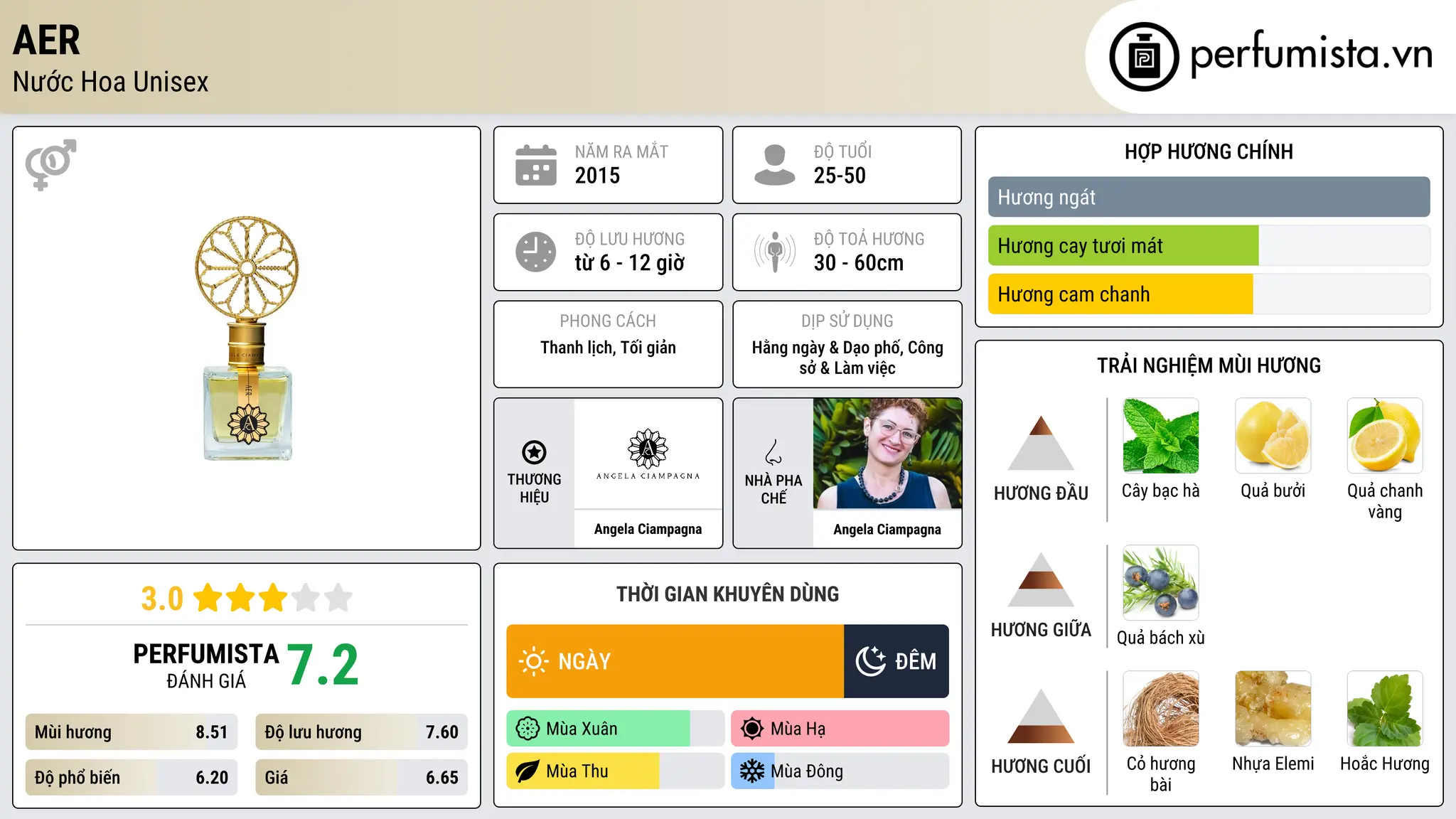Click the moon icon next to Đêm

870,661
